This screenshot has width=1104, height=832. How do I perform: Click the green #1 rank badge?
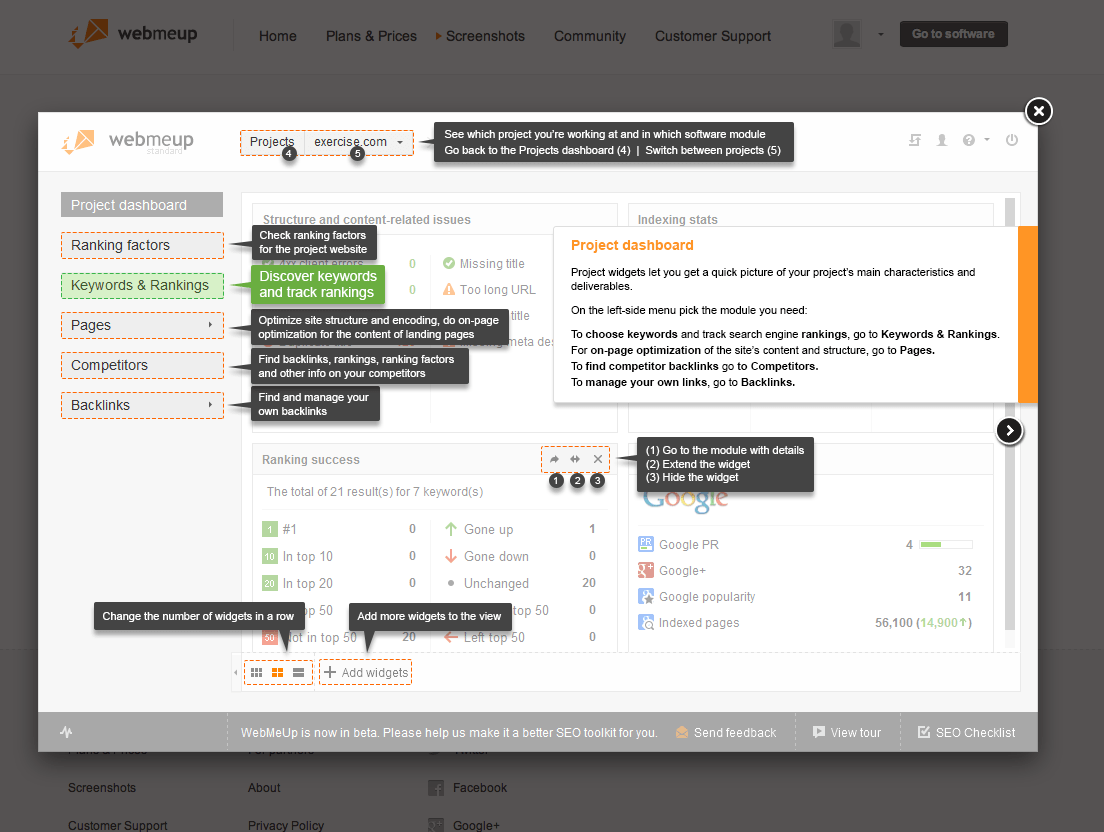pyautogui.click(x=270, y=529)
